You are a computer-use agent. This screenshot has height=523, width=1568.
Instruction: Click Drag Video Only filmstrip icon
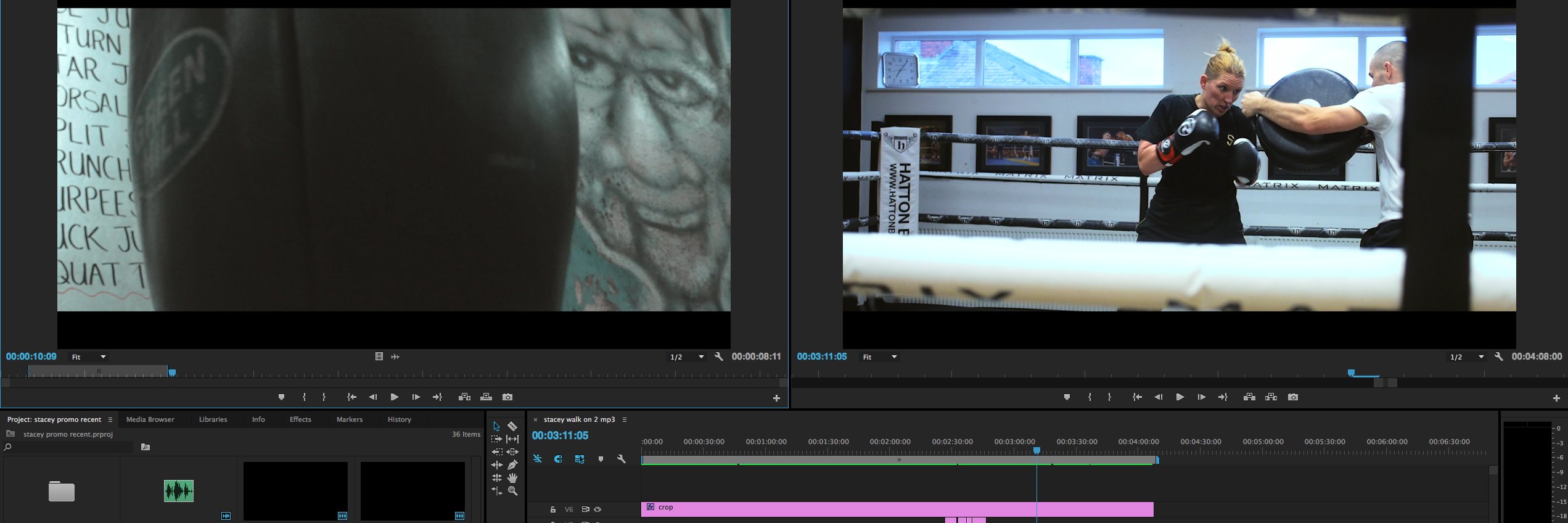(x=379, y=356)
